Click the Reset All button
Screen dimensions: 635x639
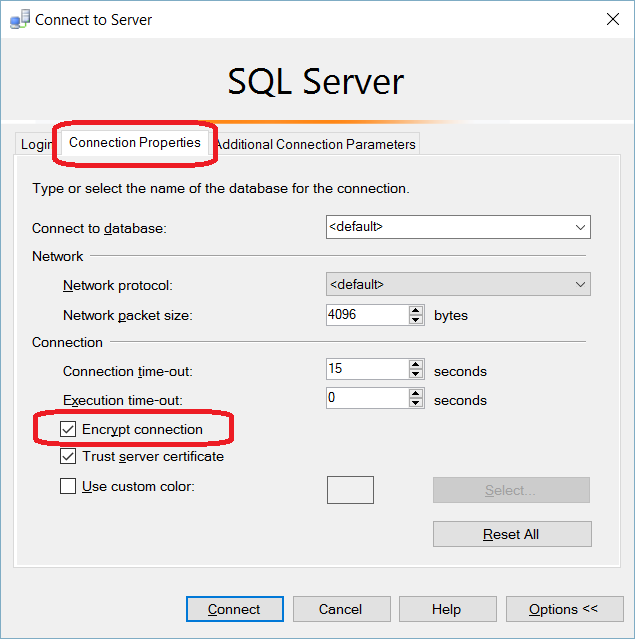tap(512, 534)
